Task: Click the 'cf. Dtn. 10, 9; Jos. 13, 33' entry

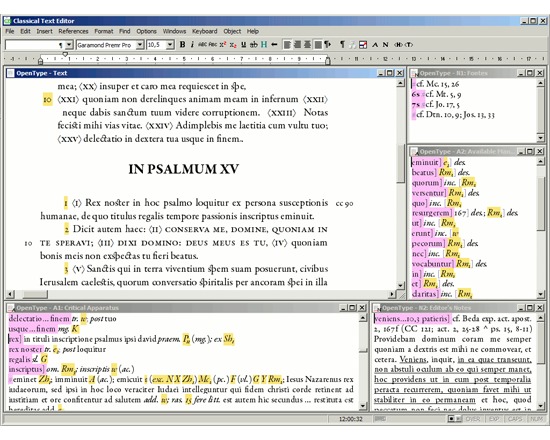Action: pos(455,114)
